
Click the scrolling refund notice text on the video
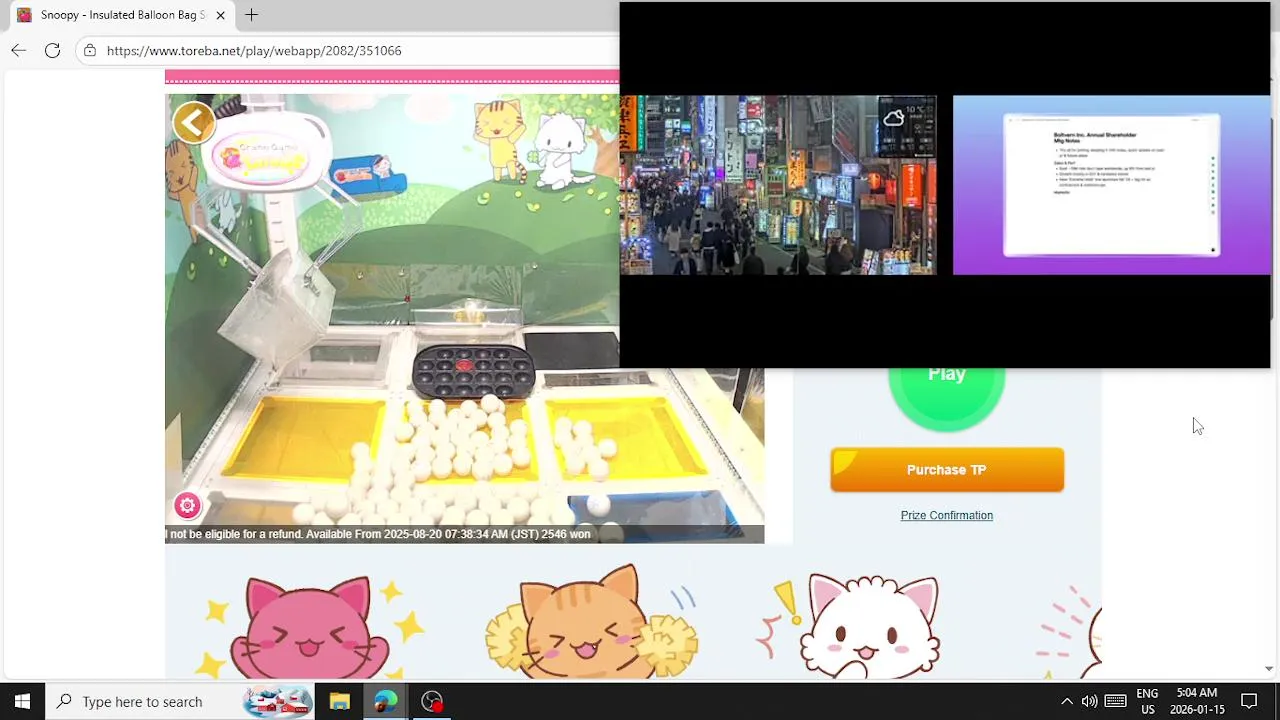pos(379,534)
